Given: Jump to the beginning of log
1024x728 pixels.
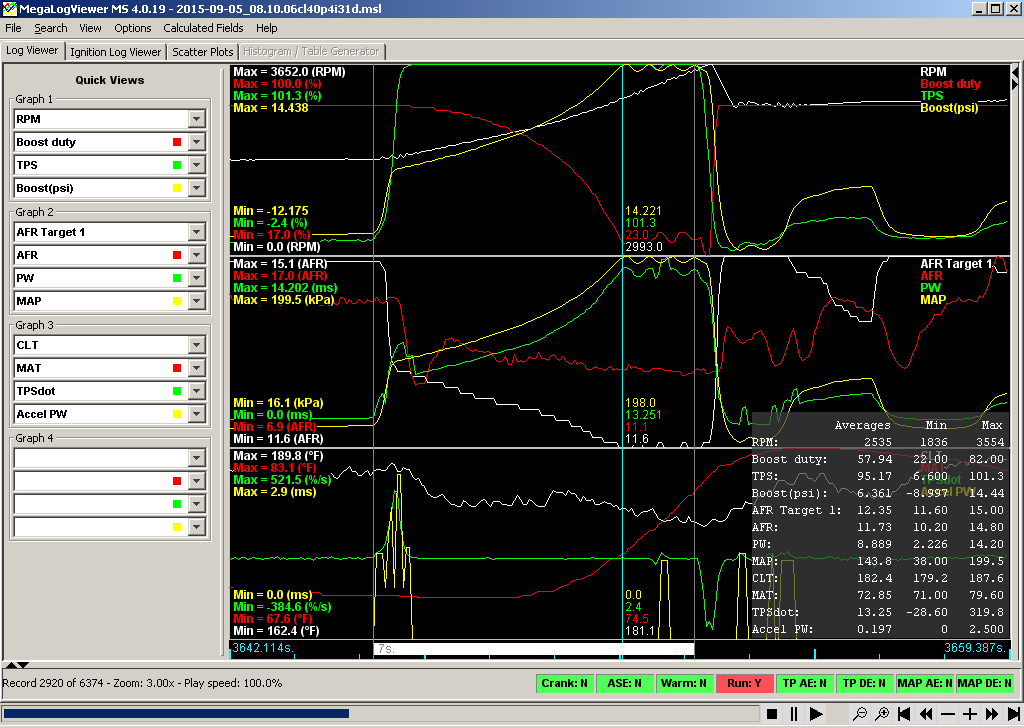Looking at the screenshot, I should (904, 714).
